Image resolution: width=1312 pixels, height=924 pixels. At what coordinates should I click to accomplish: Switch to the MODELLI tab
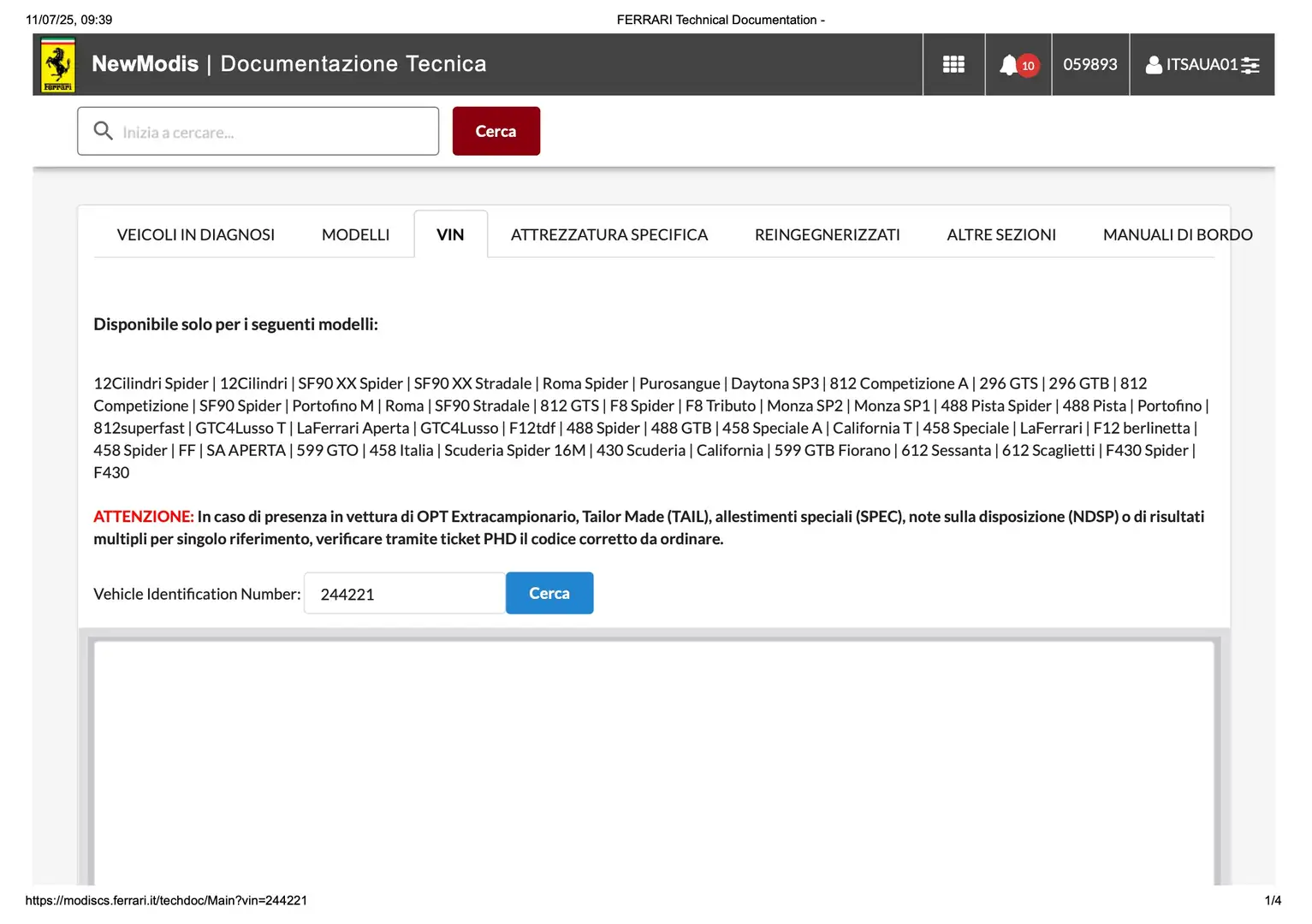click(x=355, y=234)
